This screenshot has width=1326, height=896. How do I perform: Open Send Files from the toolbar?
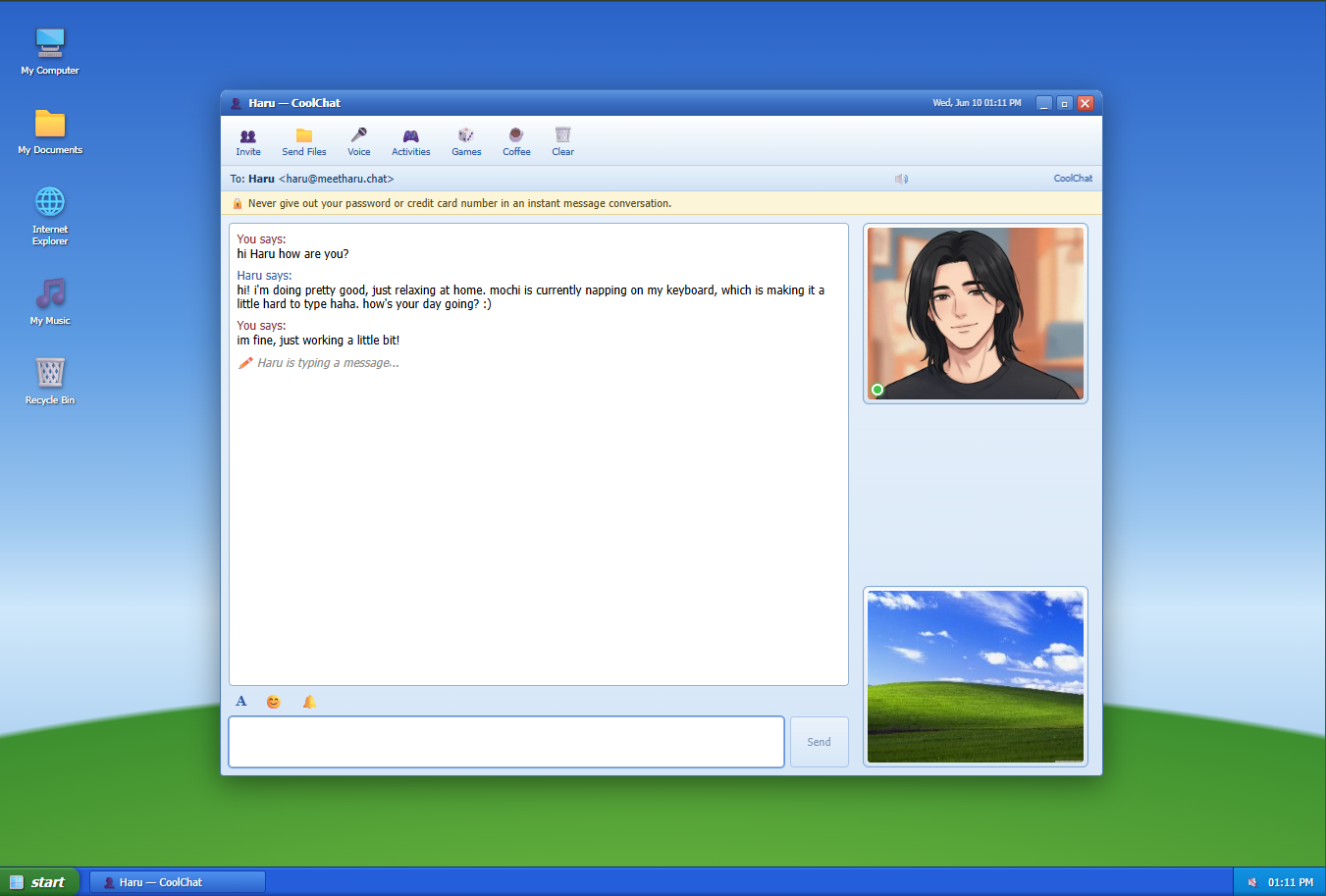click(304, 141)
